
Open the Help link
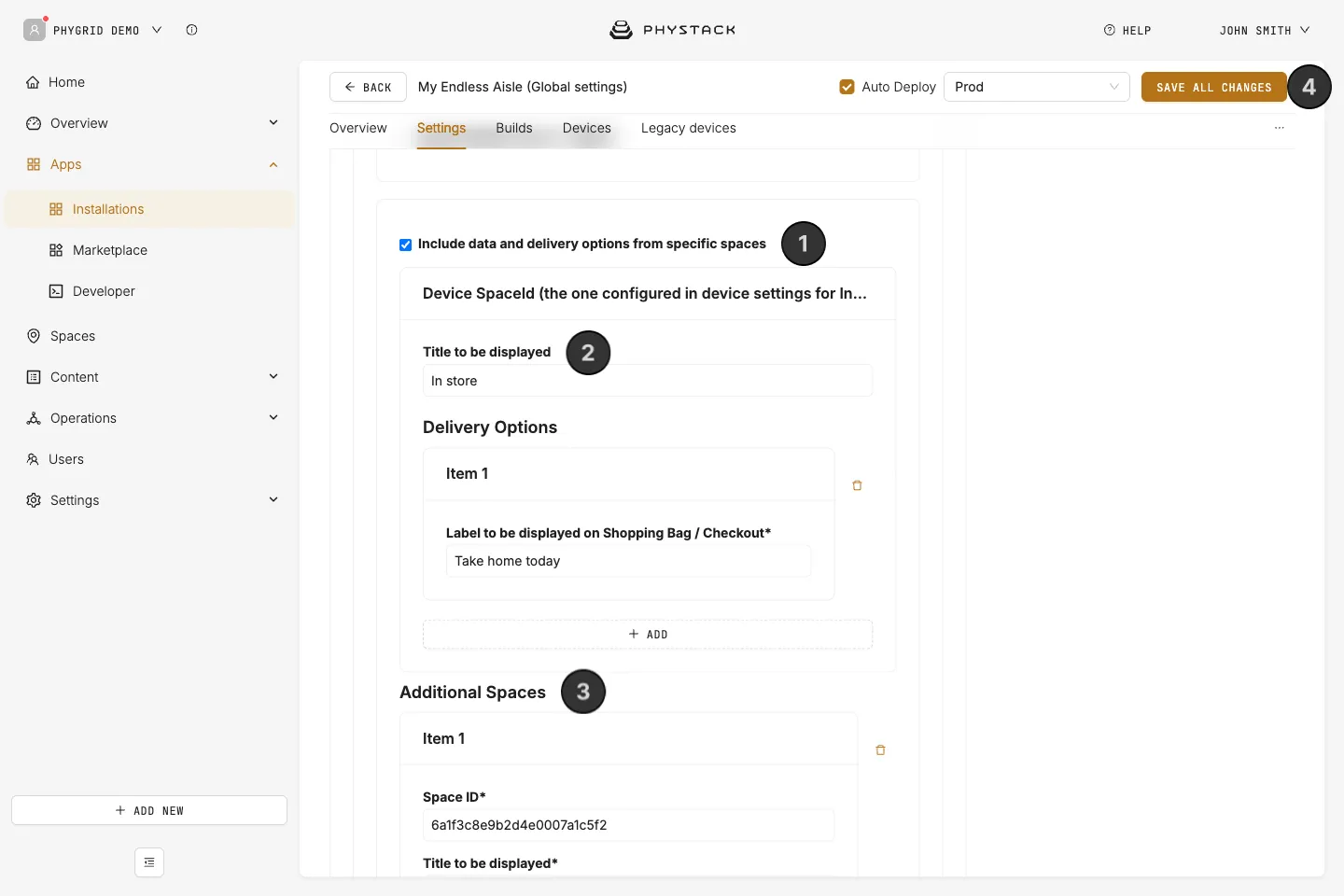tap(1127, 30)
